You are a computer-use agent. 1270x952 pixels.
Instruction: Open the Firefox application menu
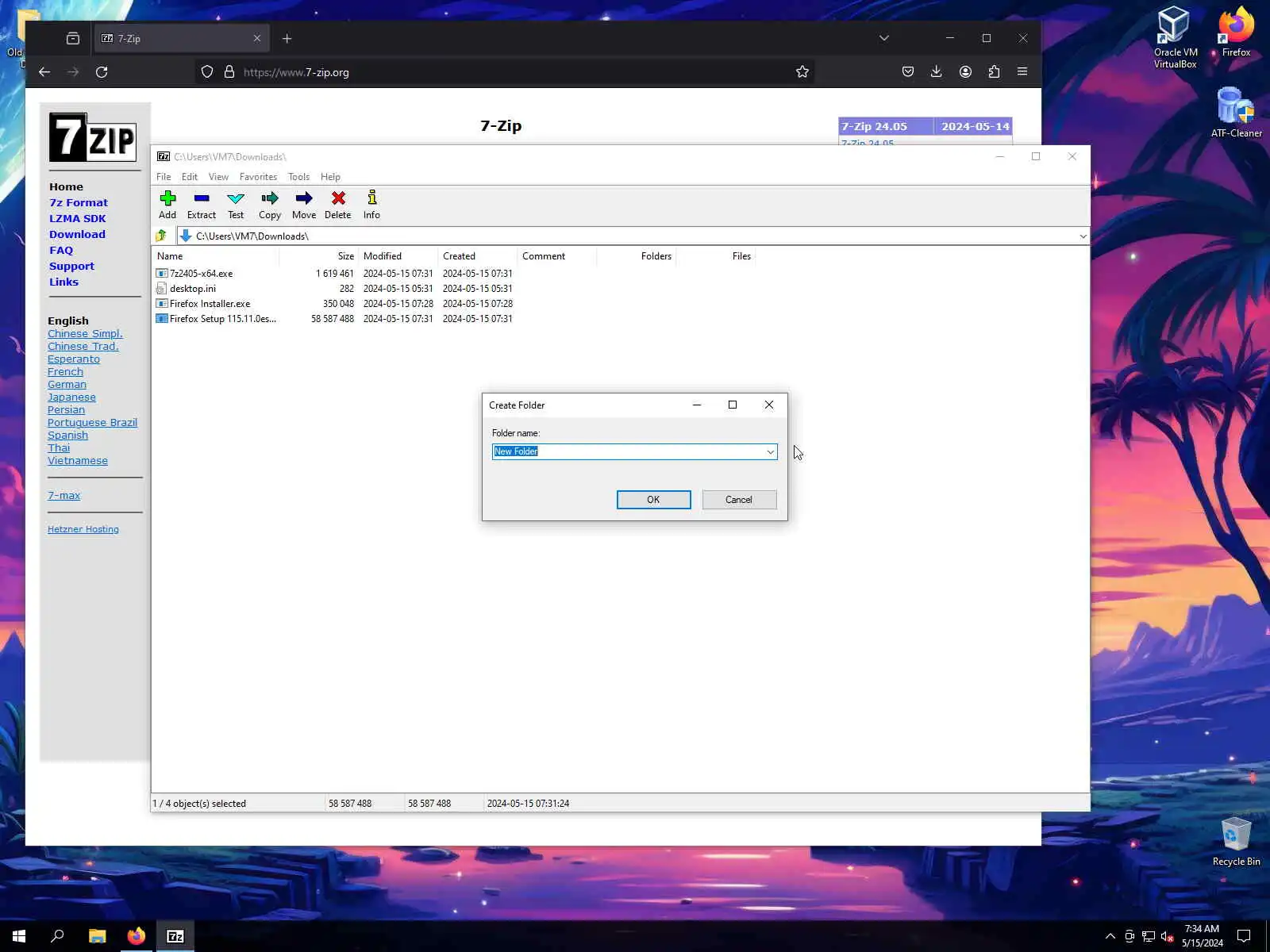click(1022, 72)
